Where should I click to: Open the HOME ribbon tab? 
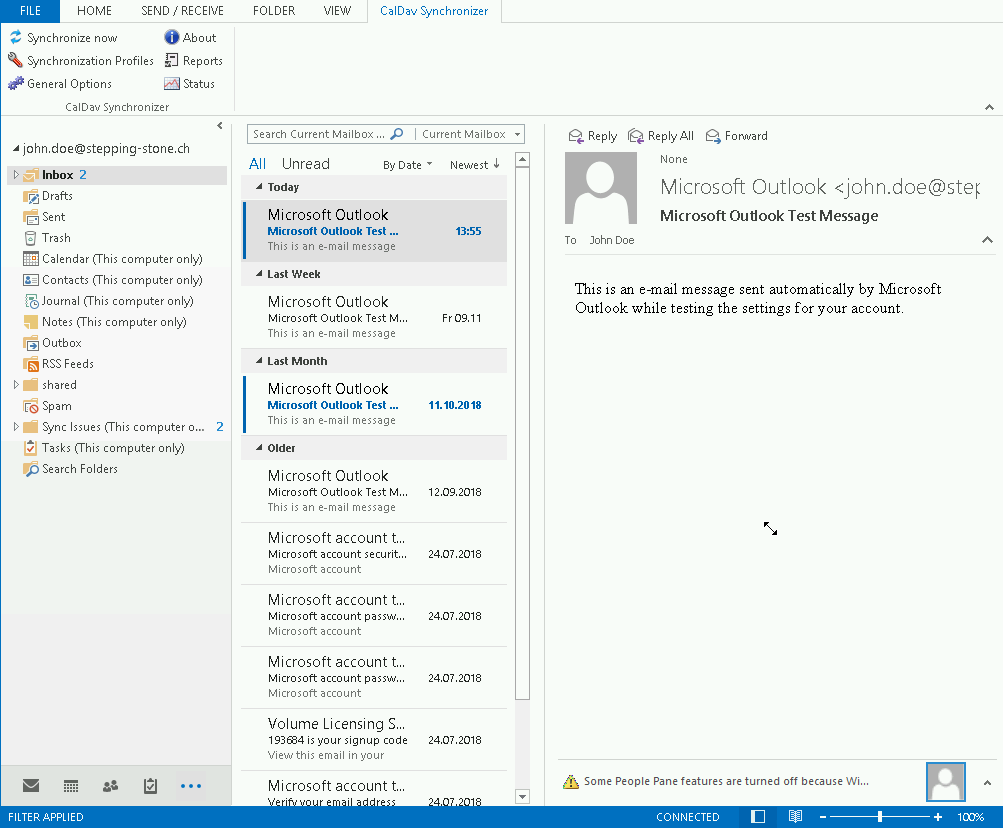94,11
